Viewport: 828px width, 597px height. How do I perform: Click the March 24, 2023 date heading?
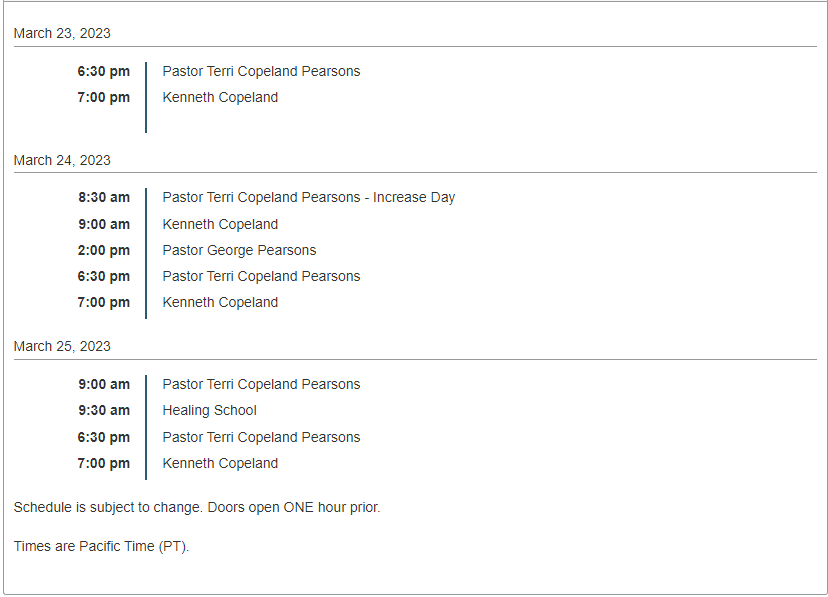coord(62,160)
